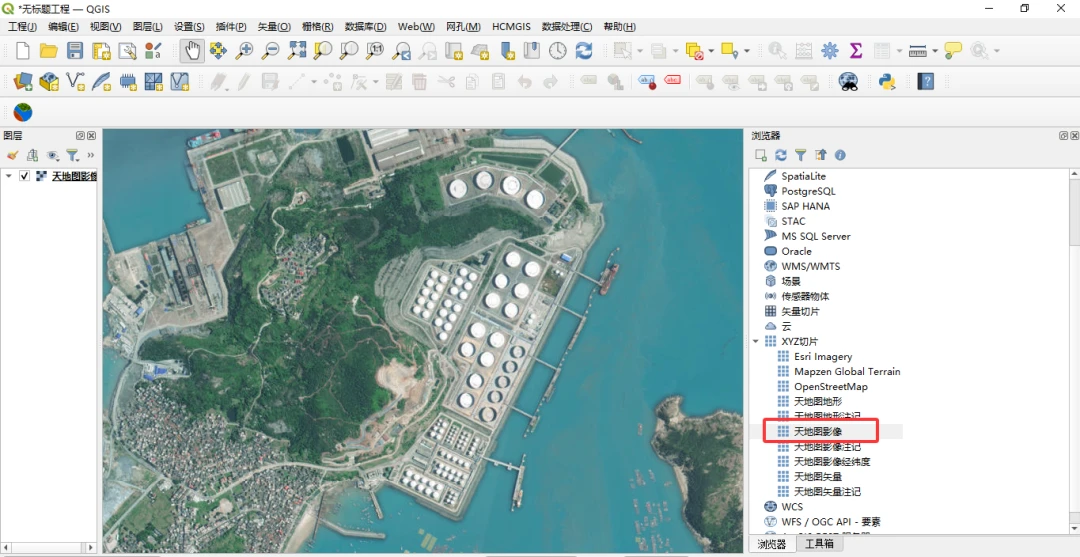Image resolution: width=1080 pixels, height=557 pixels.
Task: Collapse the XYZ切片 tree node
Action: (756, 342)
